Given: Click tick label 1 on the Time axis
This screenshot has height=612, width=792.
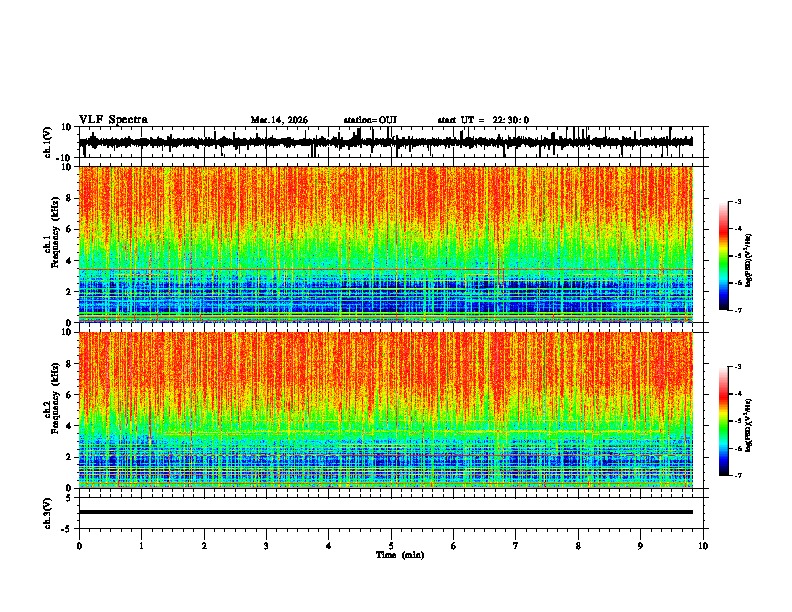Looking at the screenshot, I should click(x=141, y=546).
